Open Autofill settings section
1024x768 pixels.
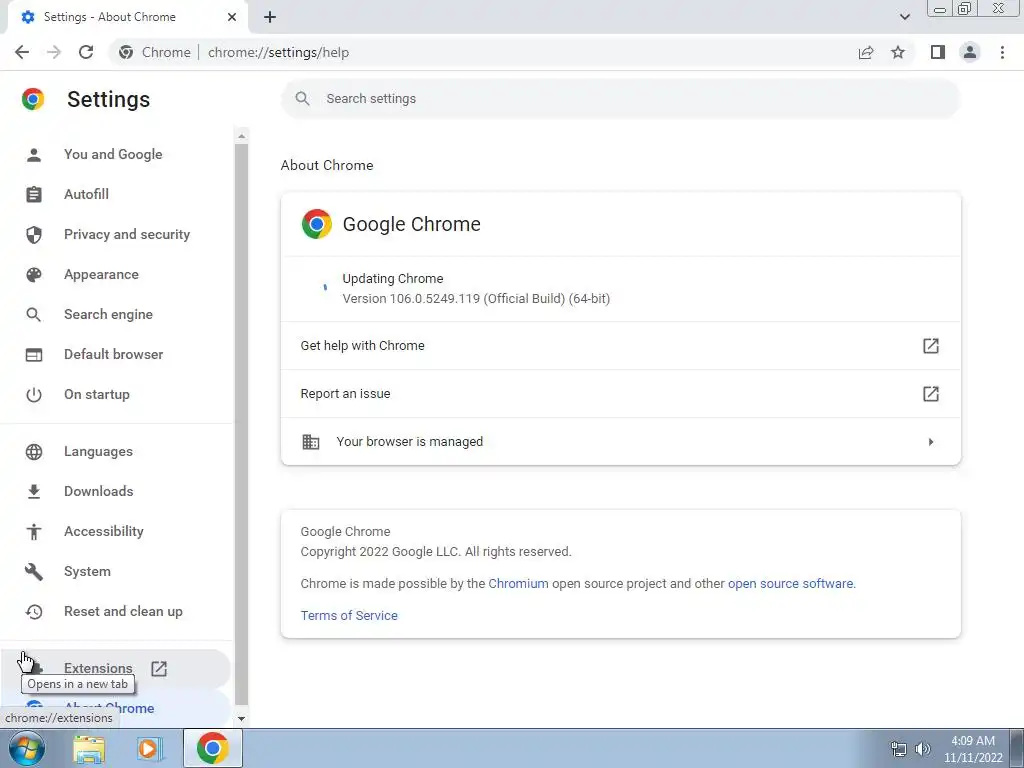click(86, 194)
